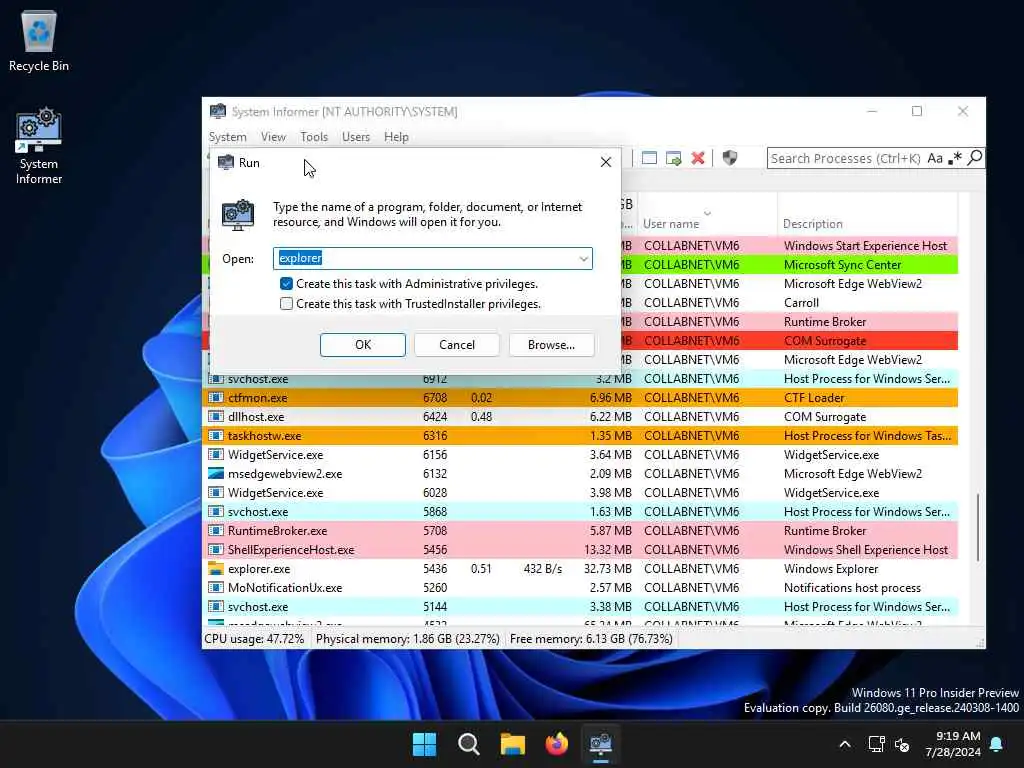
Task: Select the Recycle Bin desktop icon
Action: point(39,40)
